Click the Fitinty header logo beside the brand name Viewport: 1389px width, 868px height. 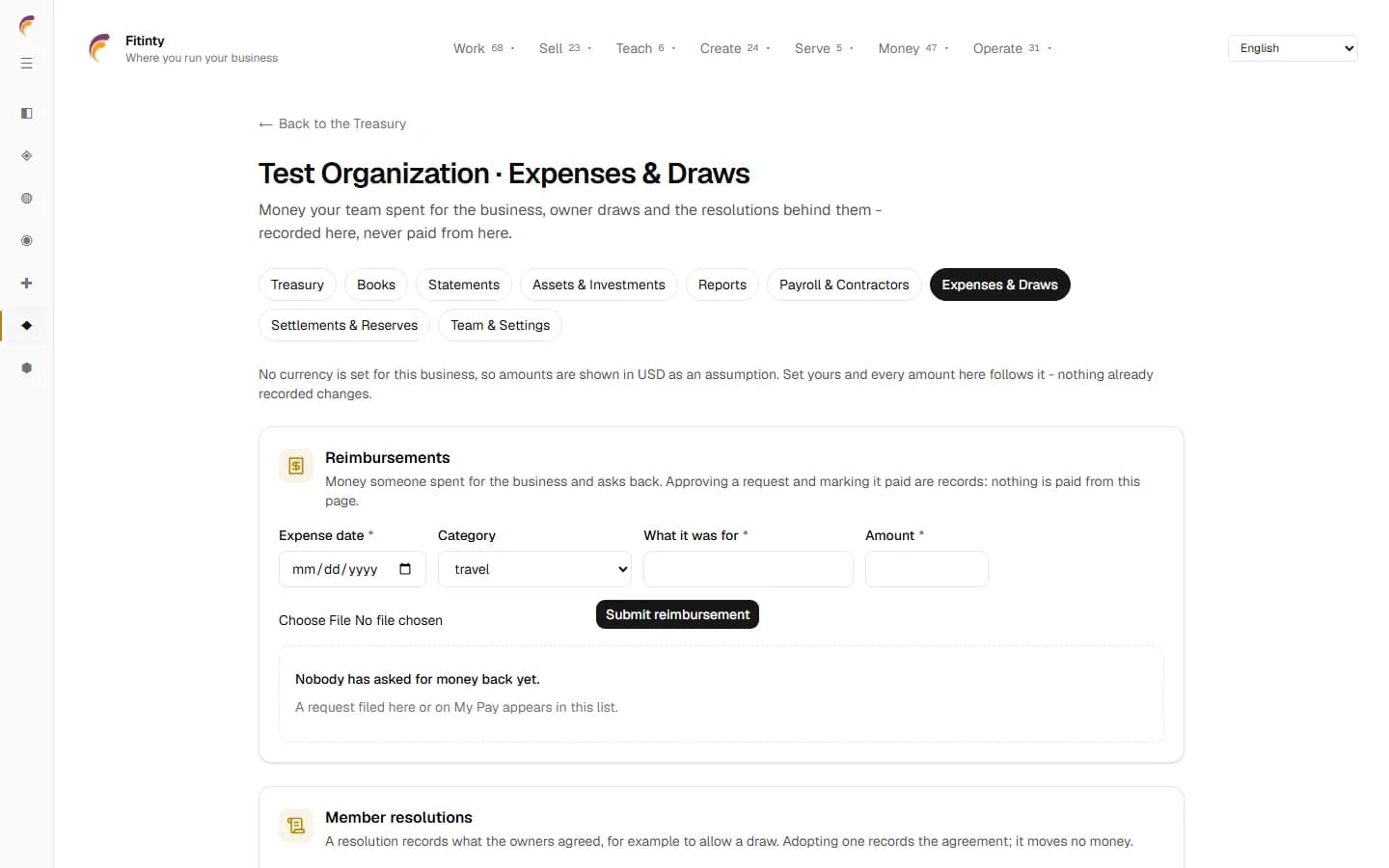coord(99,48)
